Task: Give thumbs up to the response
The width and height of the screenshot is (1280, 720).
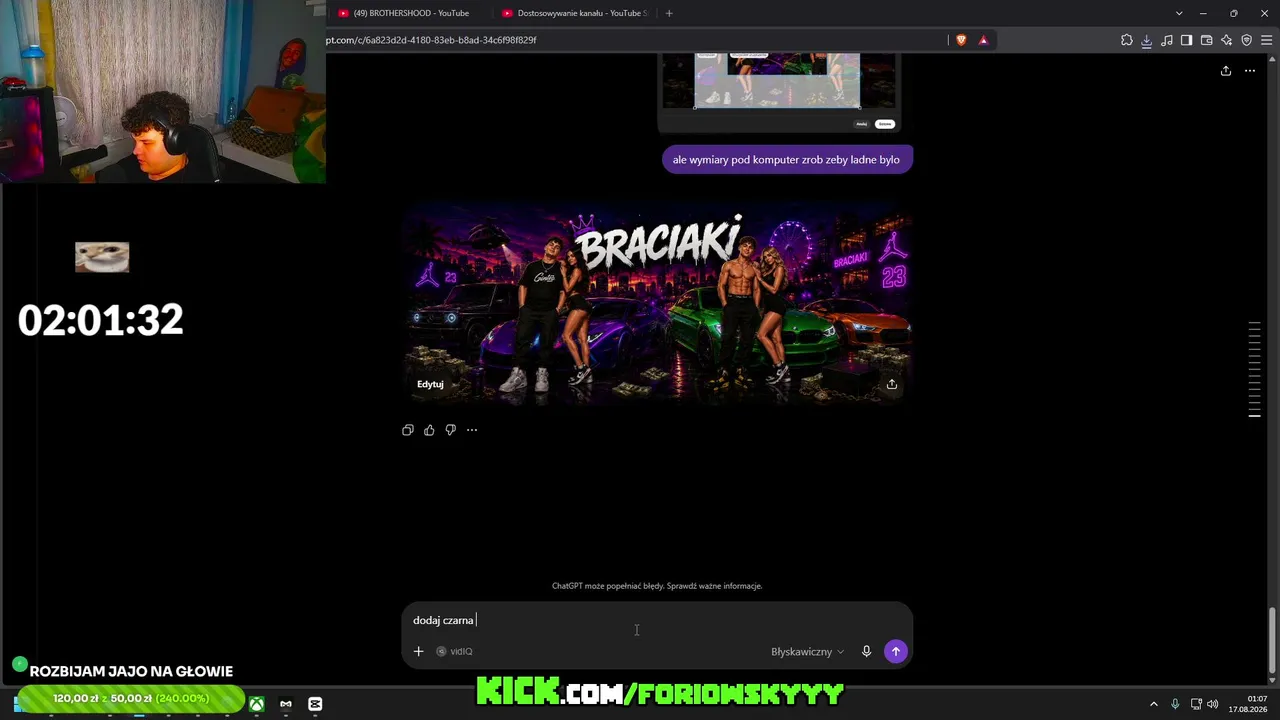Action: coord(429,430)
